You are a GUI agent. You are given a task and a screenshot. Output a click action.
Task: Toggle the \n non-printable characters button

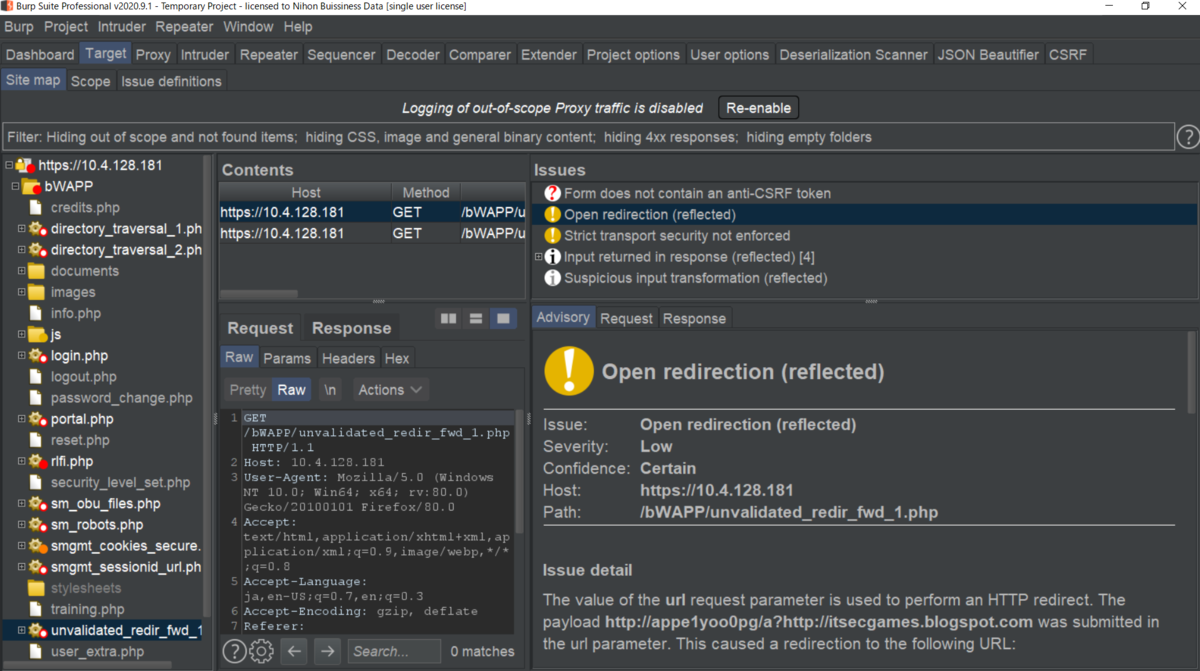329,390
